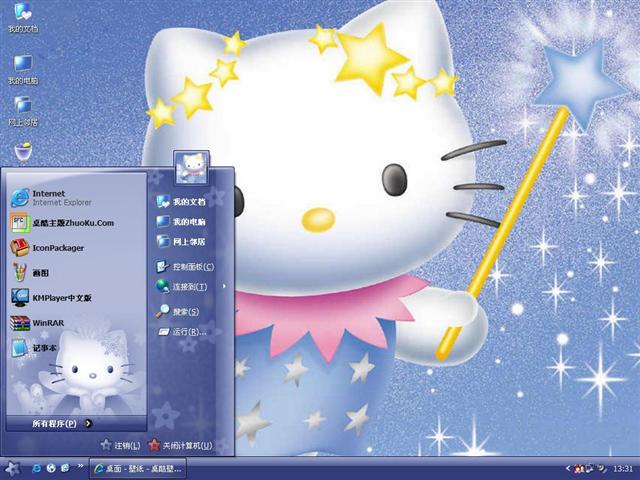
Task: Launch Internet Explorer from start menu
Action: pos(77,198)
